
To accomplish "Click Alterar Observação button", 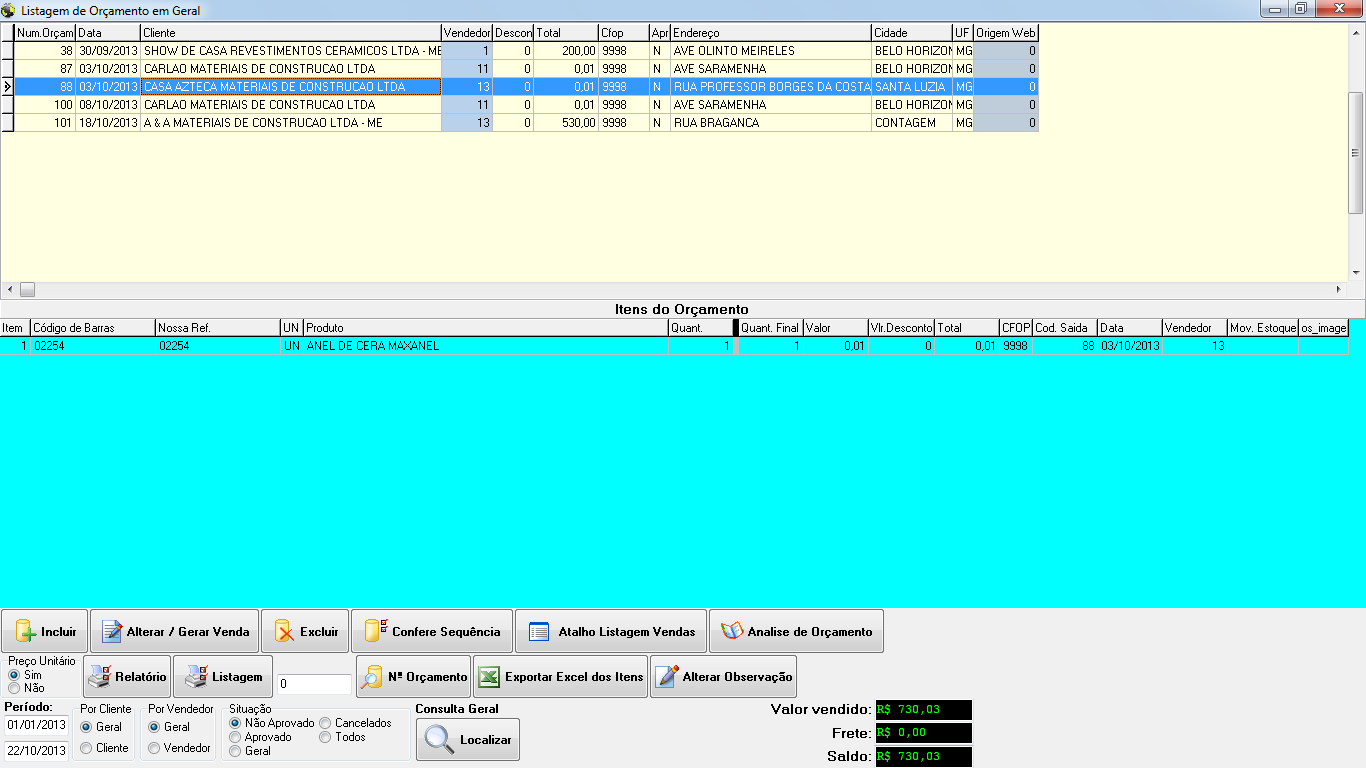I will point(723,677).
